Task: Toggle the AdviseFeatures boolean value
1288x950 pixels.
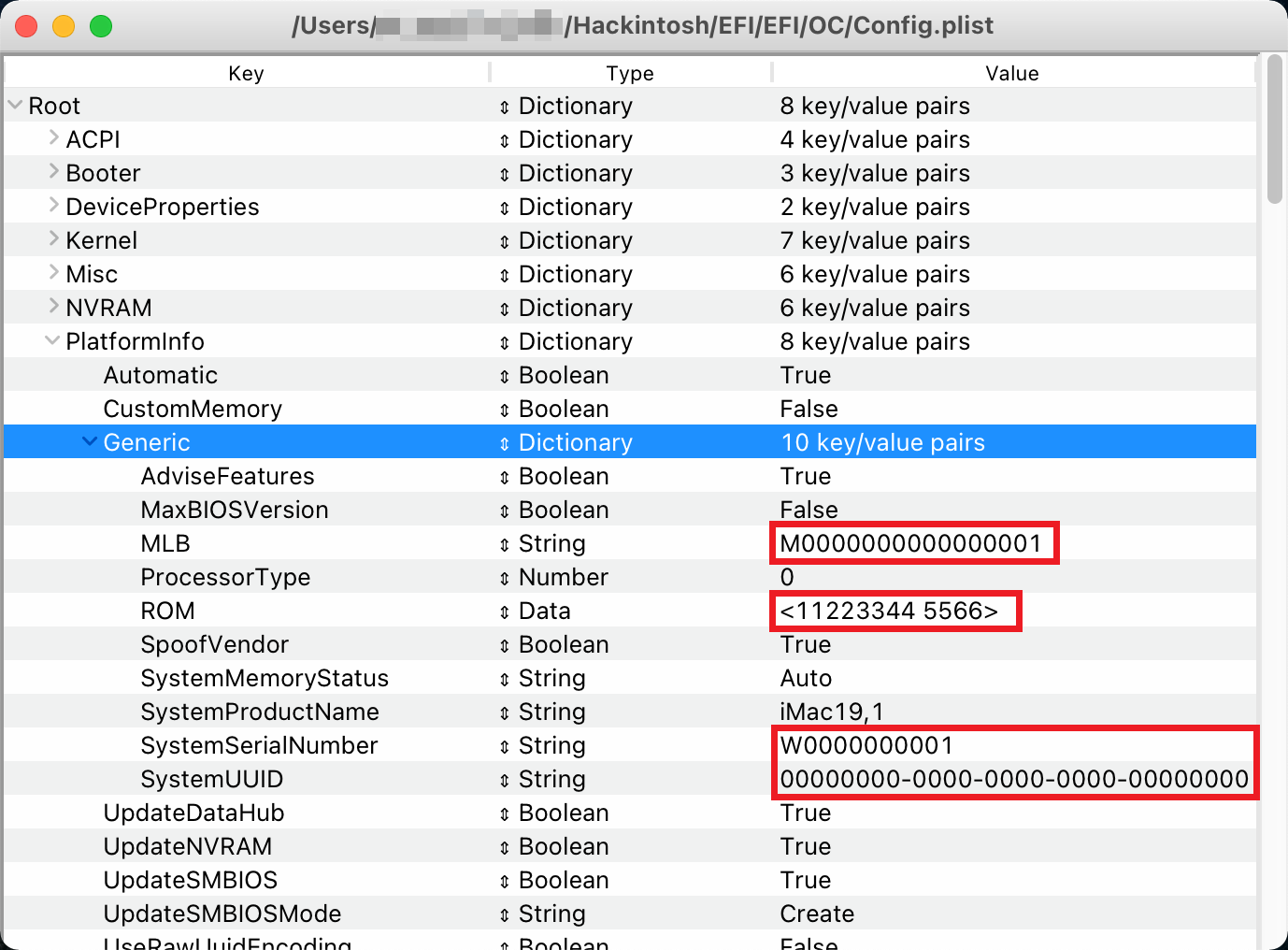Action: [806, 476]
